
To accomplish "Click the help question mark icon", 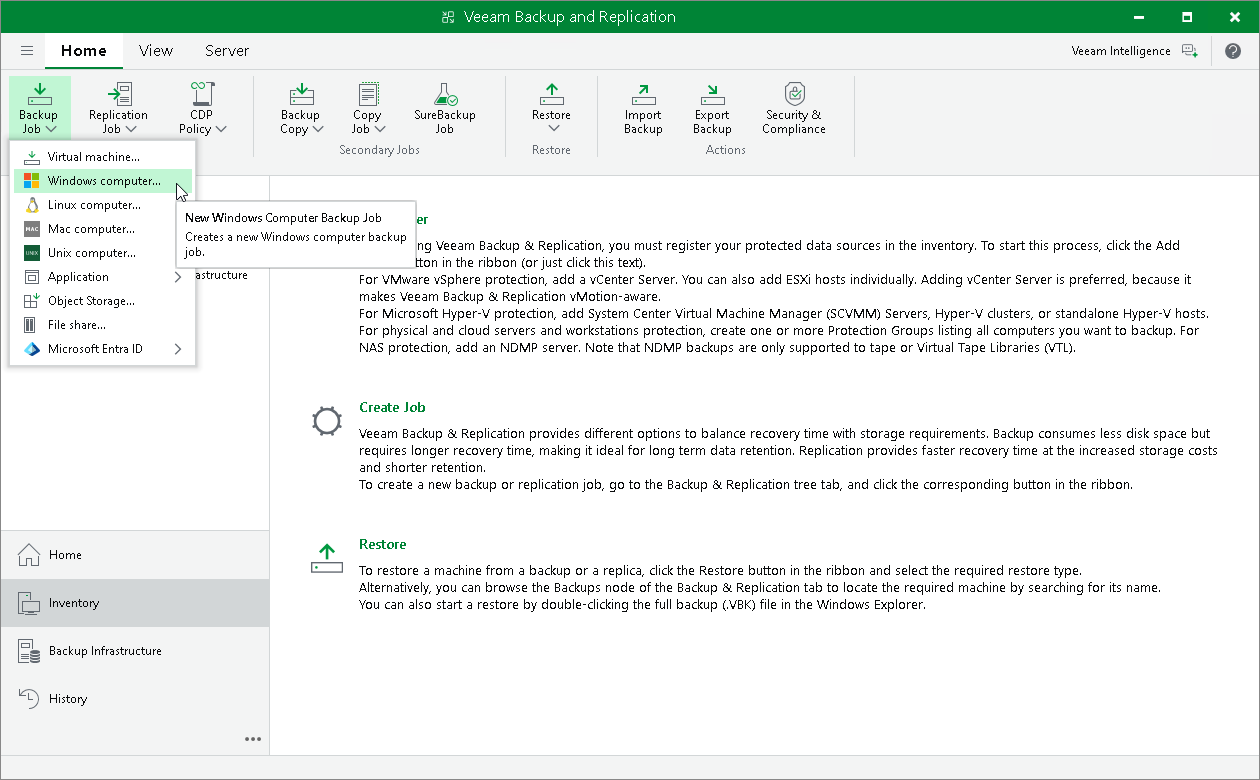I will tap(1232, 51).
